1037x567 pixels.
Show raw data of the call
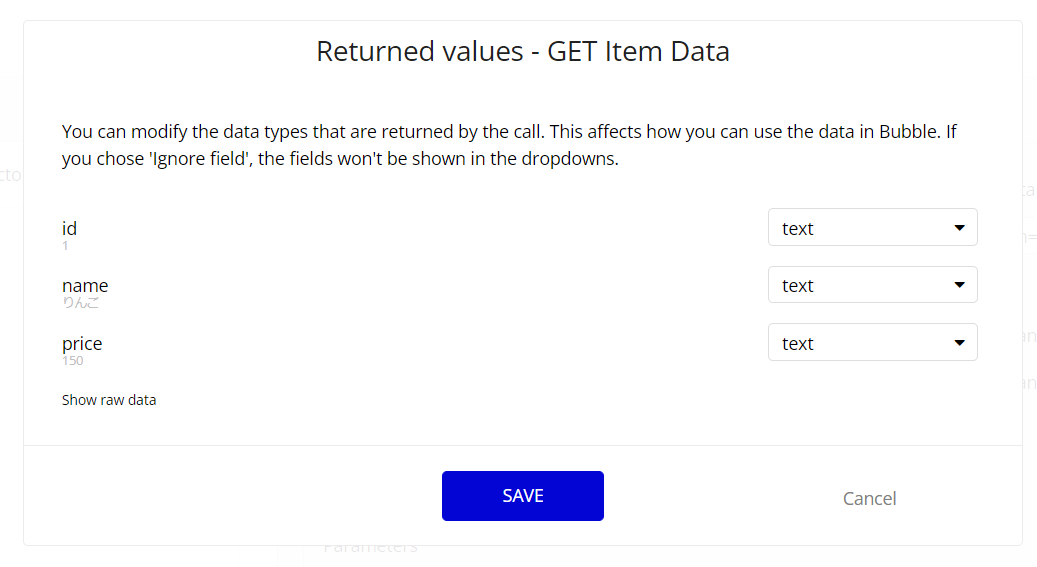109,400
